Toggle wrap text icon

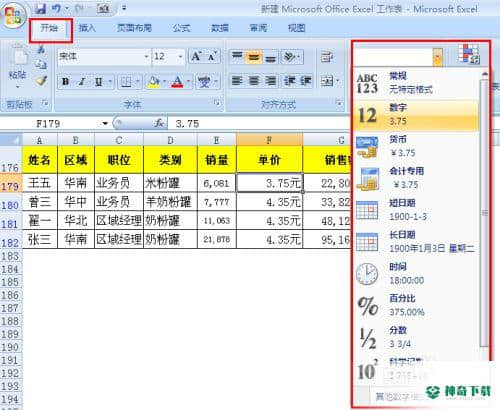click(x=326, y=57)
